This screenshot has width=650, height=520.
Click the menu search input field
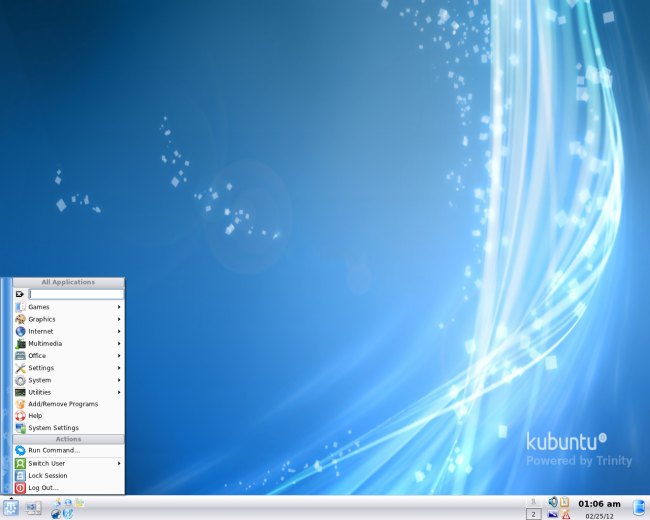coord(76,294)
